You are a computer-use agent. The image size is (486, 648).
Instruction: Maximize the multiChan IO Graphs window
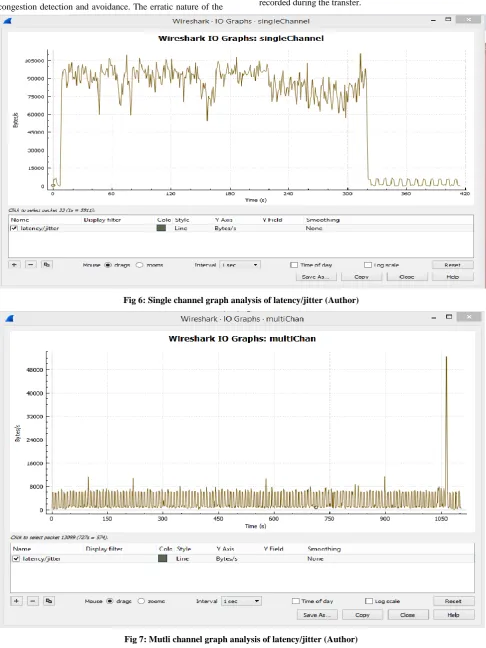(449, 317)
